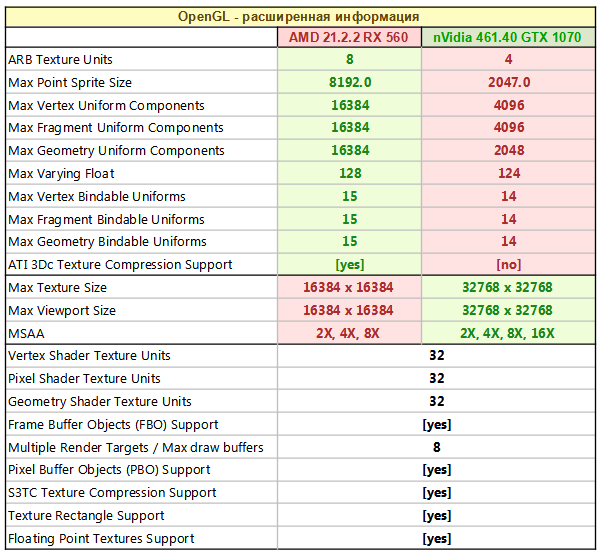Select '[yes]' in S3TC Texture Compression row
Viewport: 600px width, 560px height.
437,493
